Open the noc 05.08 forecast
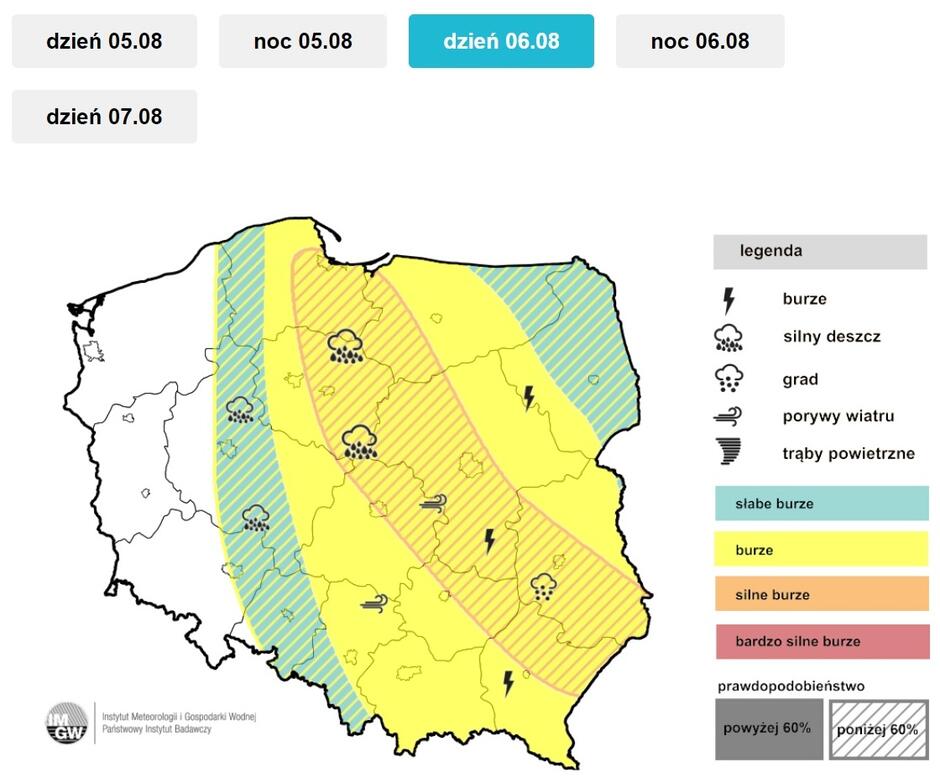This screenshot has width=940, height=778. [x=300, y=41]
